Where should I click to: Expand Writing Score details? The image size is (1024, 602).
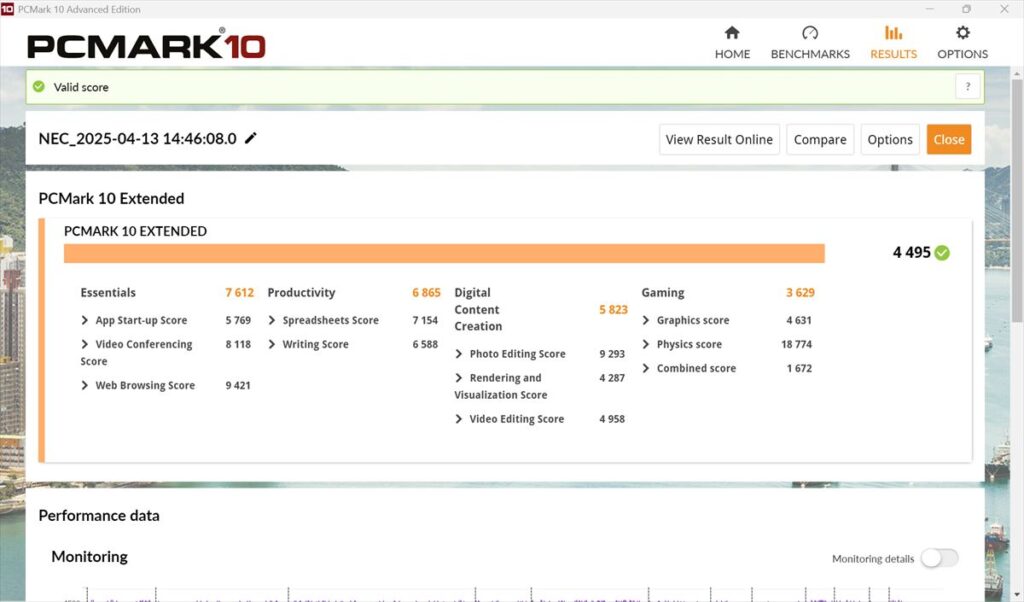[x=272, y=344]
